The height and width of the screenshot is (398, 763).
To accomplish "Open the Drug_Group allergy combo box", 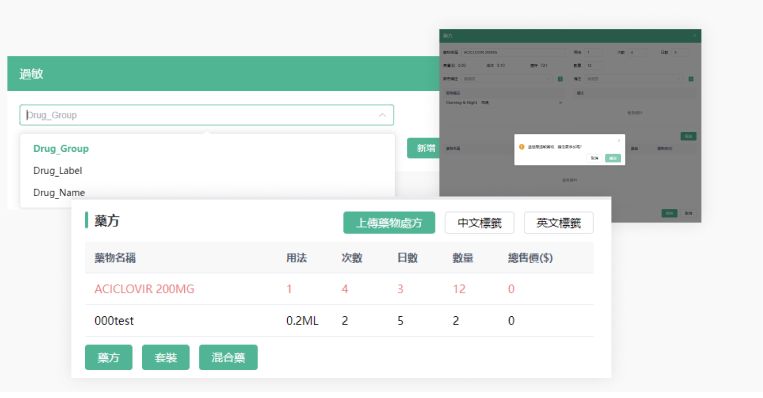I will click(x=206, y=115).
